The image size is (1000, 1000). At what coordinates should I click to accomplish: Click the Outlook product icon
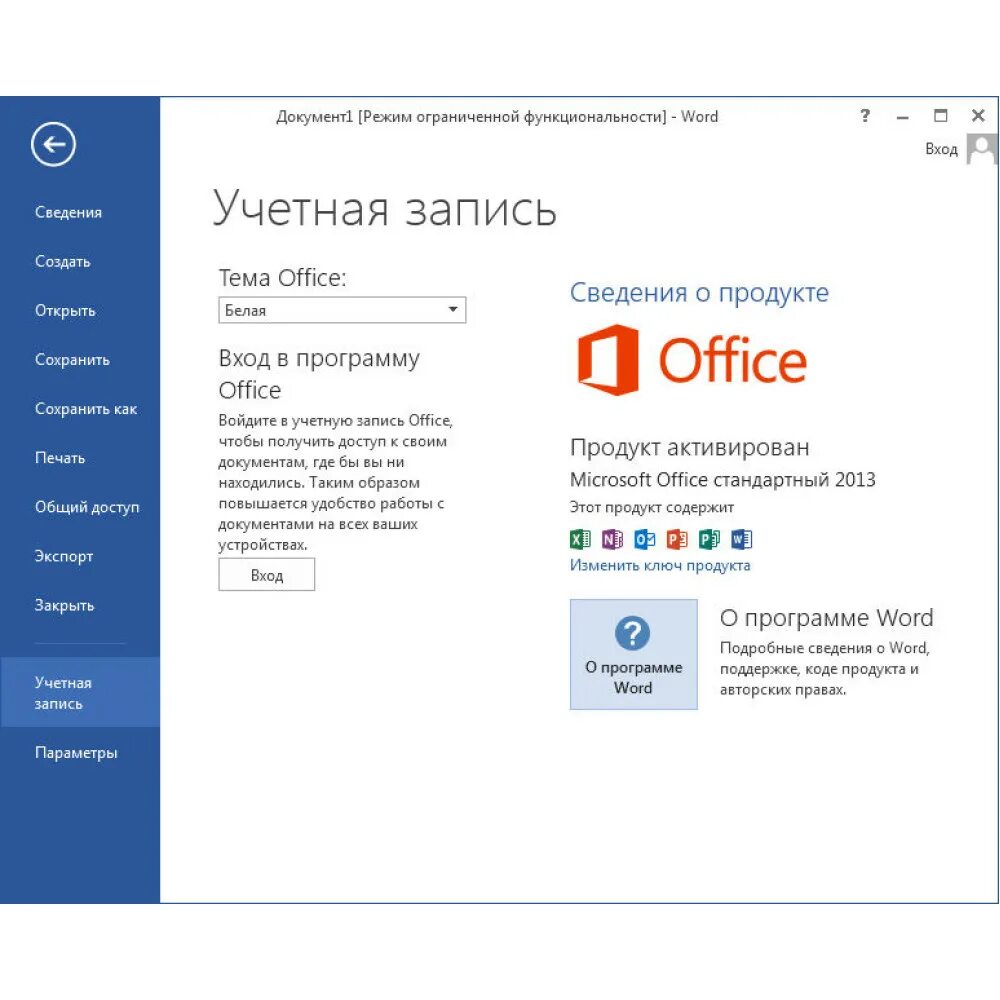click(645, 539)
